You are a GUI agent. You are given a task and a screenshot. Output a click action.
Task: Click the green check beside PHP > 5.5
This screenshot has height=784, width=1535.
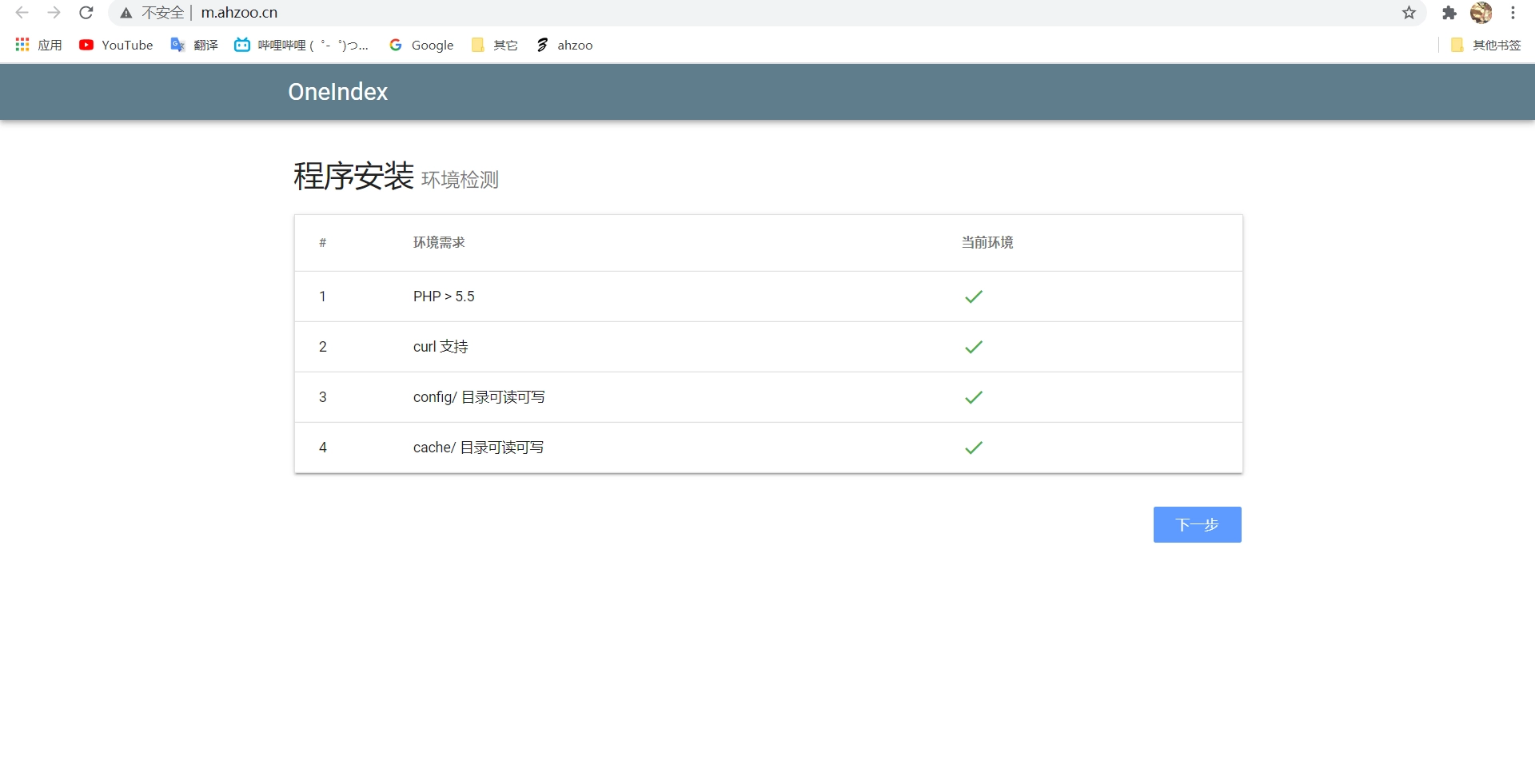pos(974,296)
